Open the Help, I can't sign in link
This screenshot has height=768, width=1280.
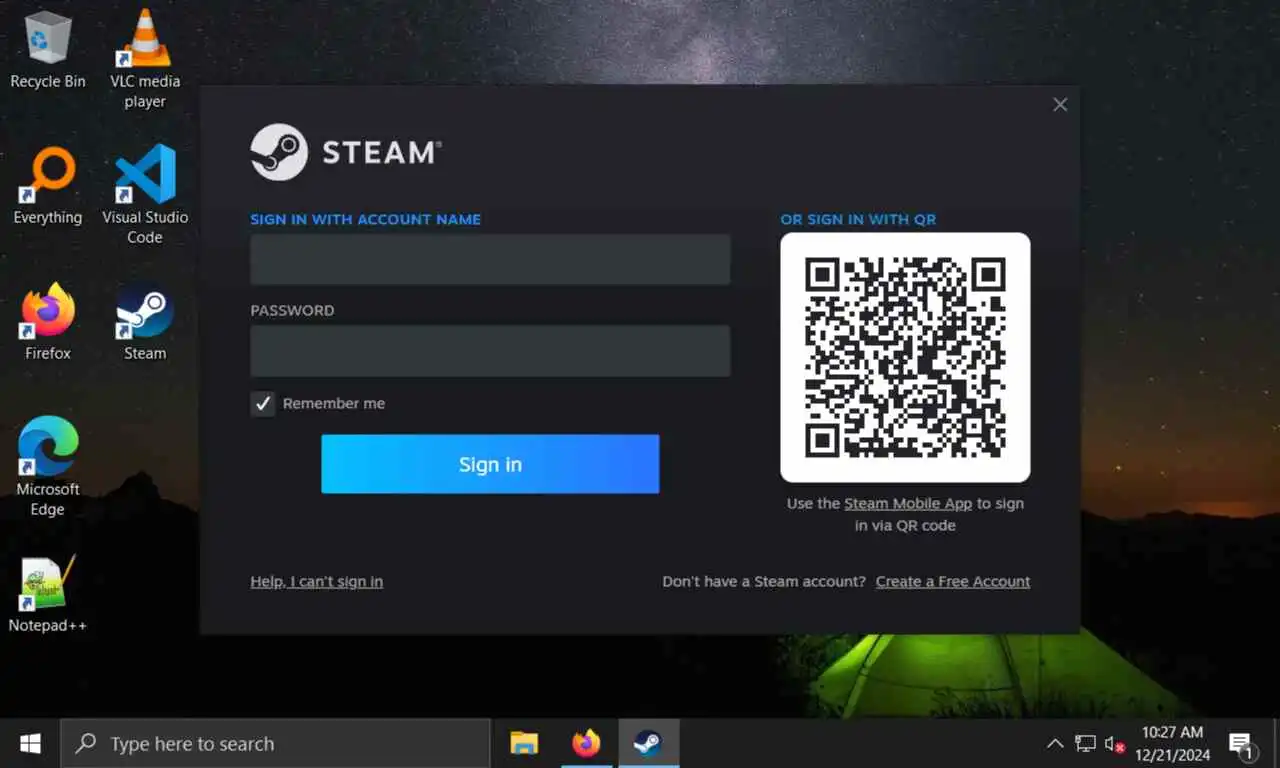(x=316, y=582)
